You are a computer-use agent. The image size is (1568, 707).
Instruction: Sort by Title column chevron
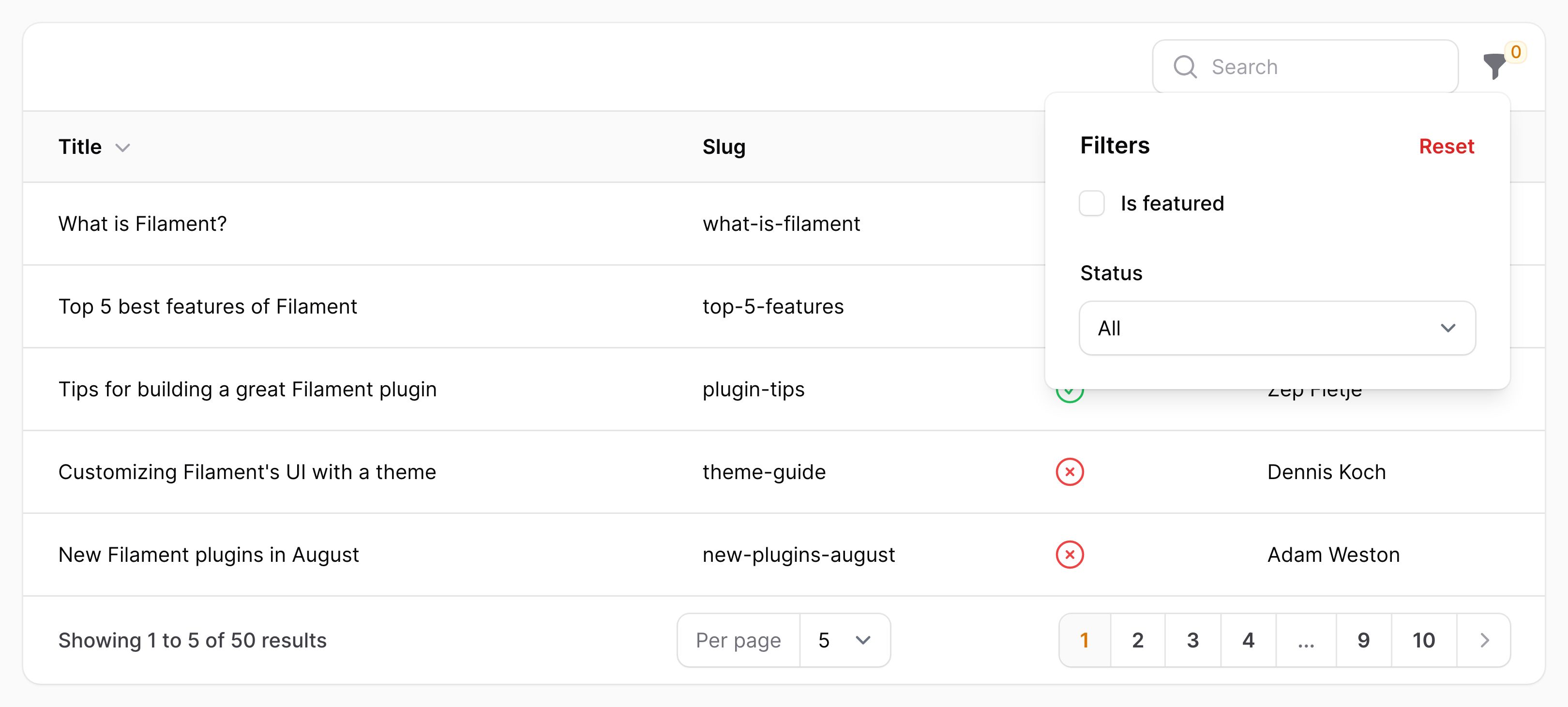coord(123,148)
